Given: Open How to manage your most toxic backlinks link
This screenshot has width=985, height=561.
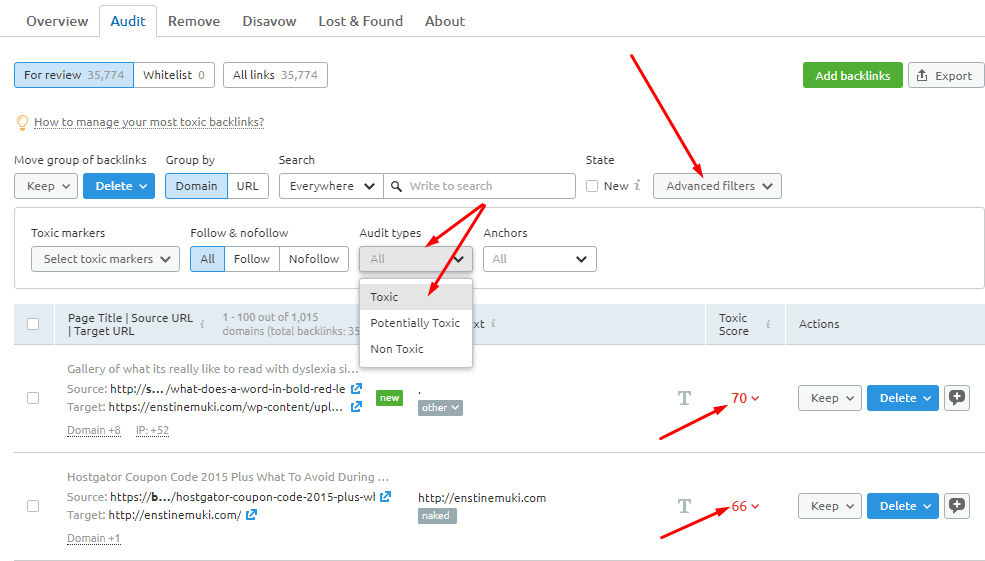Looking at the screenshot, I should (x=149, y=122).
